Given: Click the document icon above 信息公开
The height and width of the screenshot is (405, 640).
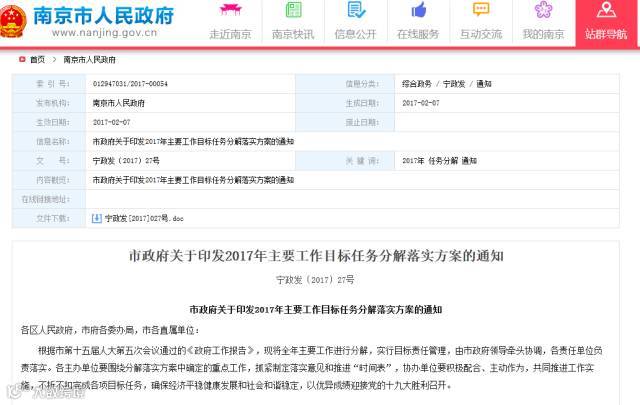Looking at the screenshot, I should coord(356,10).
